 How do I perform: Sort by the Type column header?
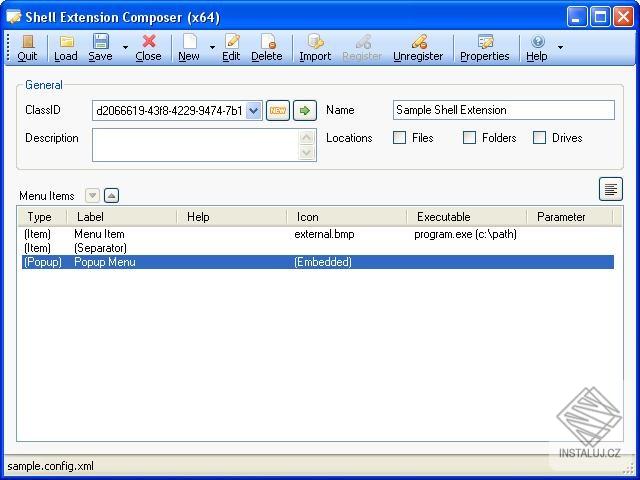(42, 217)
